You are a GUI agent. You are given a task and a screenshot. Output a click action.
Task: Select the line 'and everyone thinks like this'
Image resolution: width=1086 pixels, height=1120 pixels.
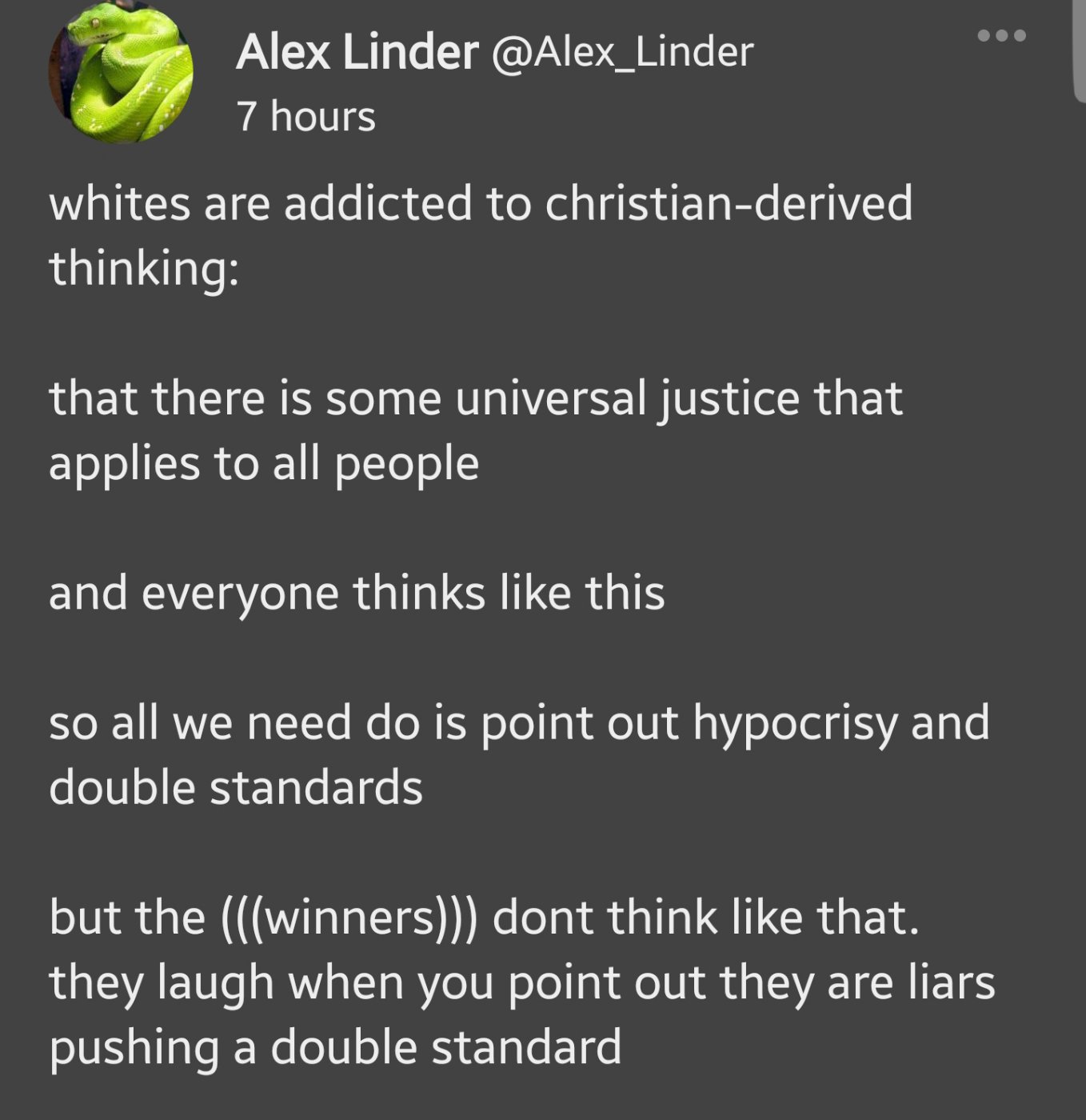[357, 594]
